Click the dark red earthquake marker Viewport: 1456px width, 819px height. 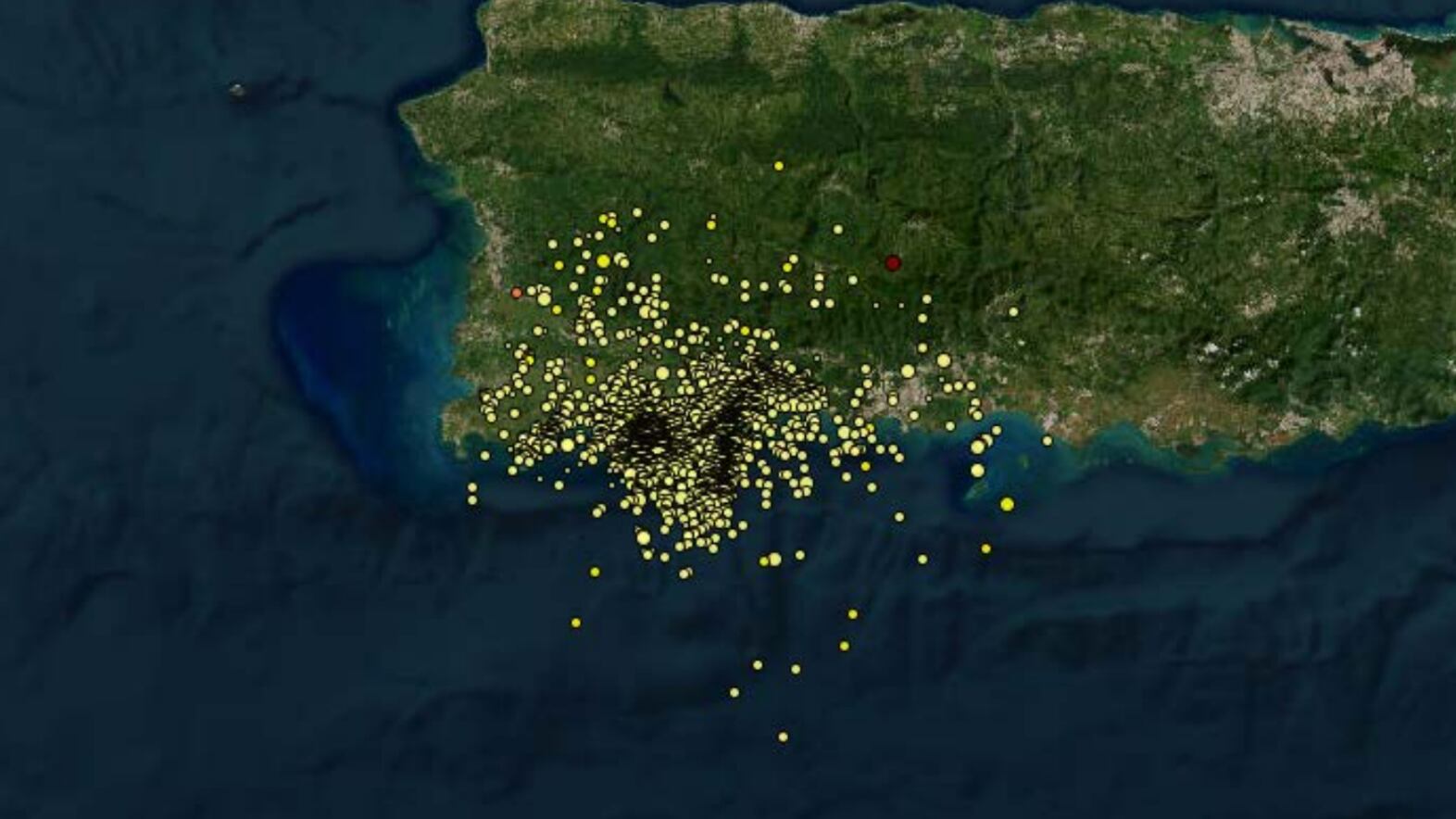point(892,263)
